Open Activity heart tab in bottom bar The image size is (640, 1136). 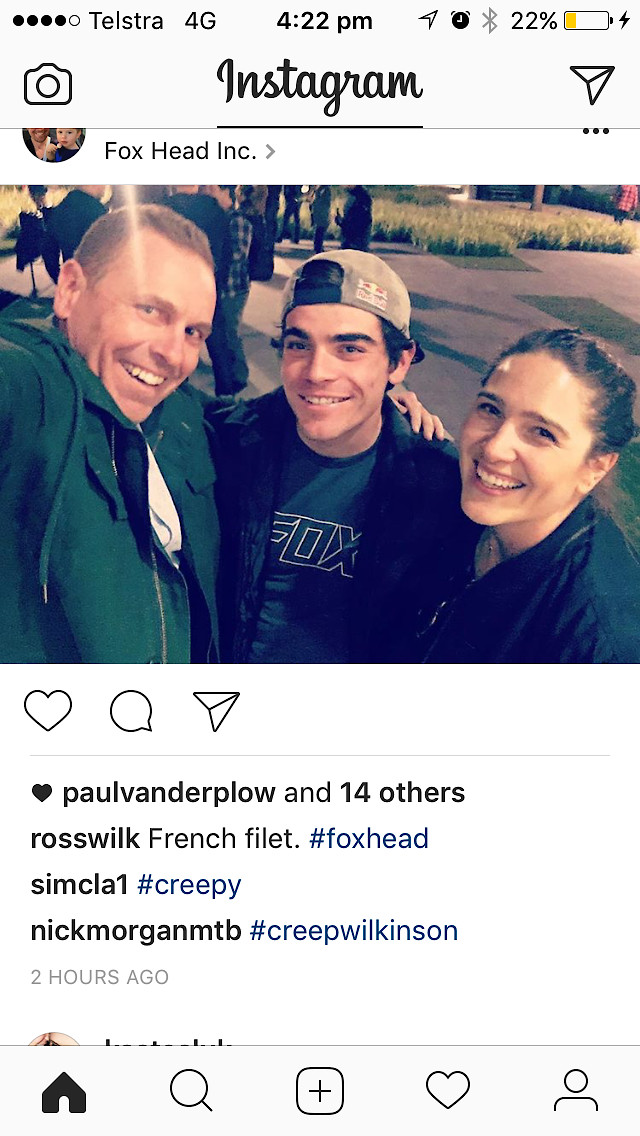point(447,1090)
